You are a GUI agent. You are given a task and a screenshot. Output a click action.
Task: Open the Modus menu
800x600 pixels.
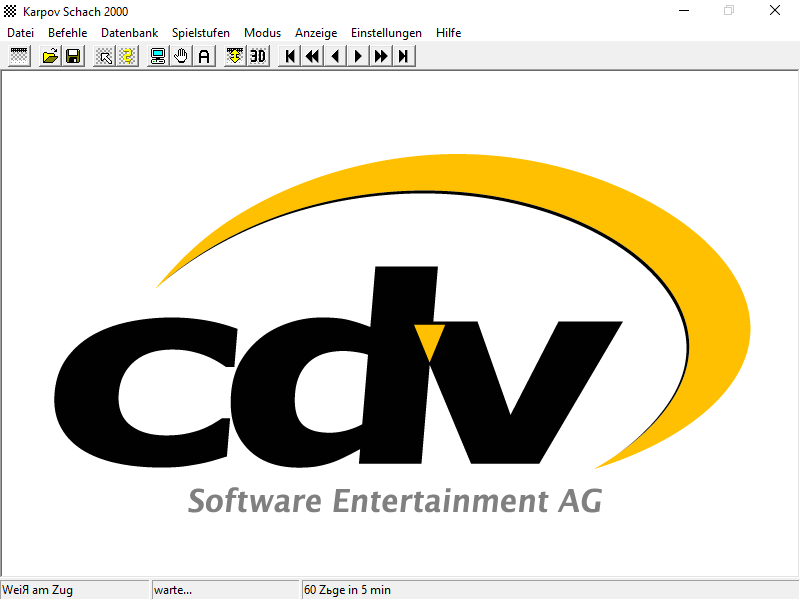point(262,33)
